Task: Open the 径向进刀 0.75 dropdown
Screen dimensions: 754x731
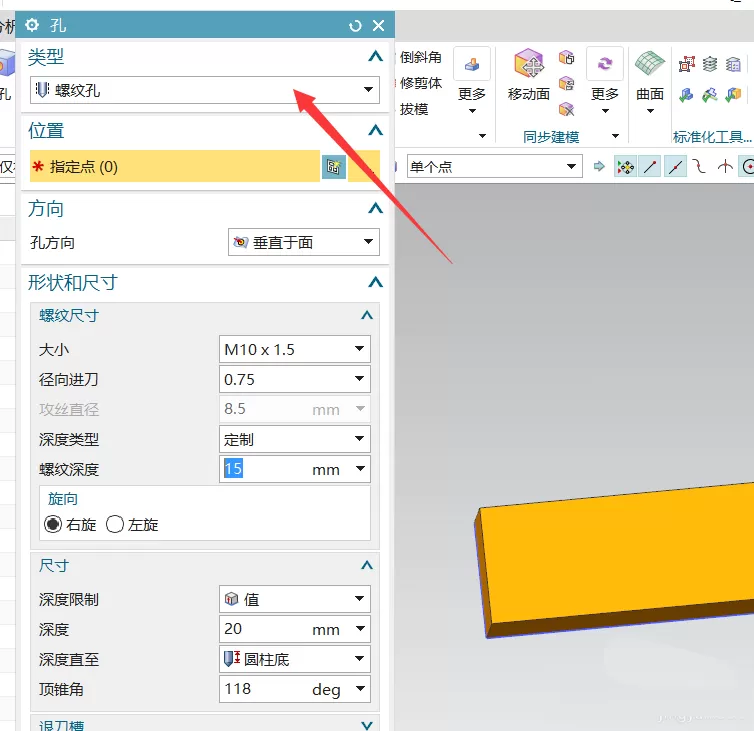Action: (x=295, y=379)
